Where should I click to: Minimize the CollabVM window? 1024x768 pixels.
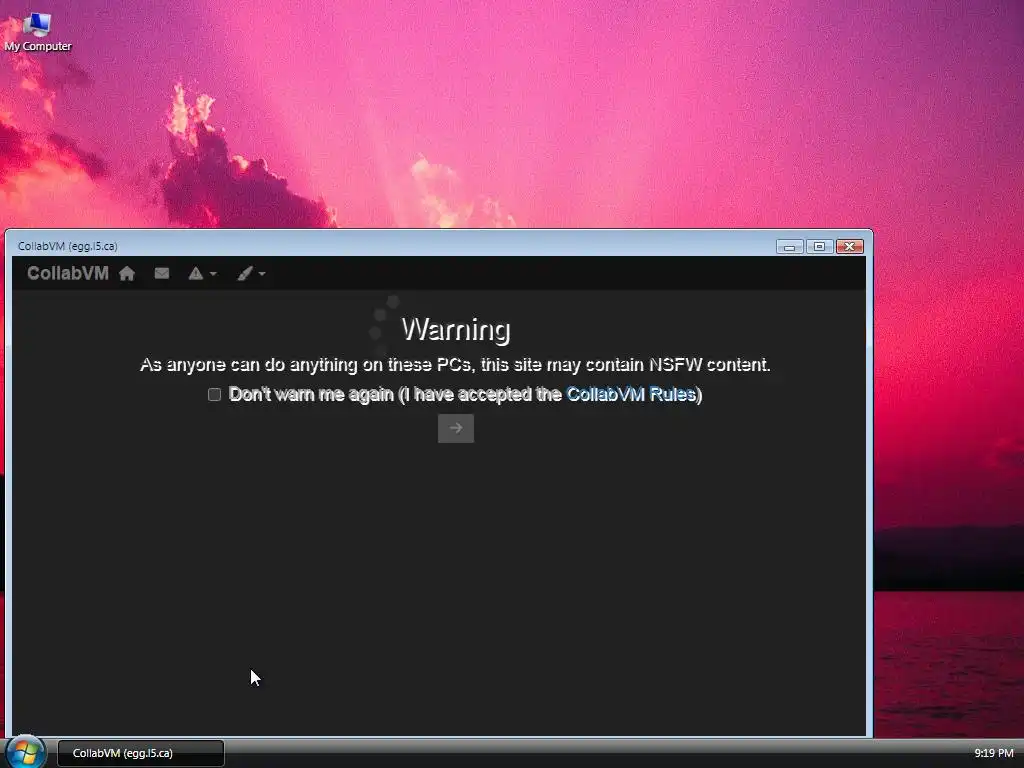pos(790,246)
